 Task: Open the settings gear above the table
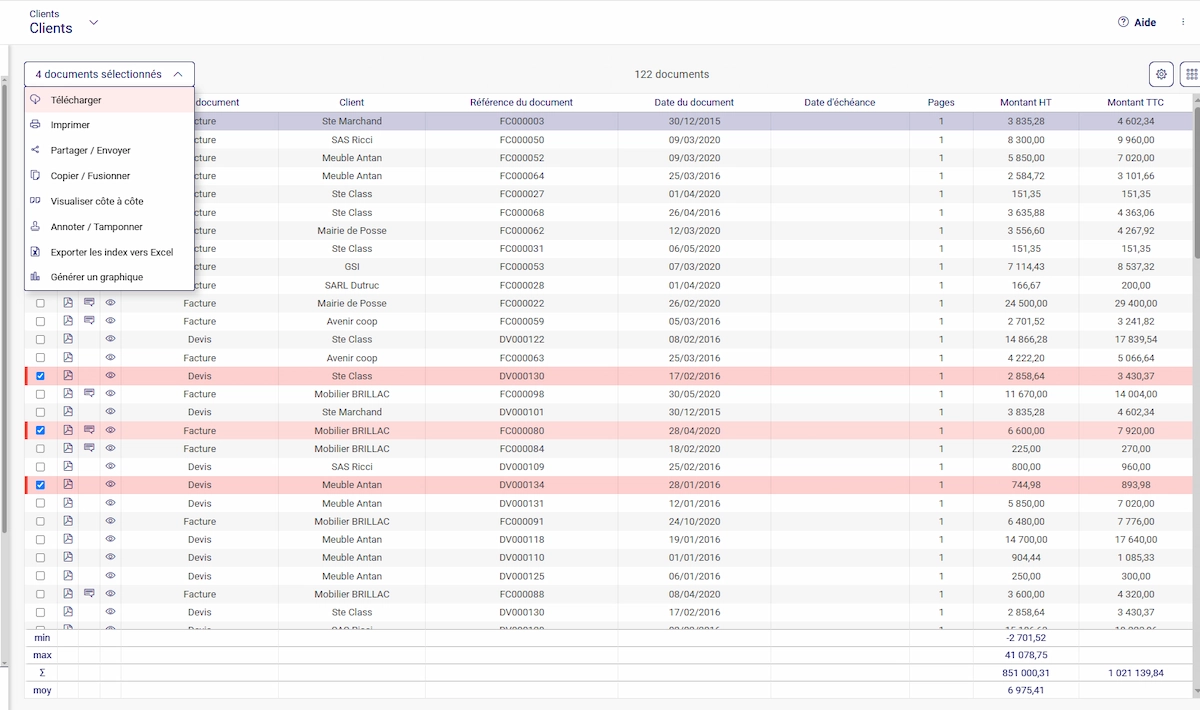(x=1161, y=74)
